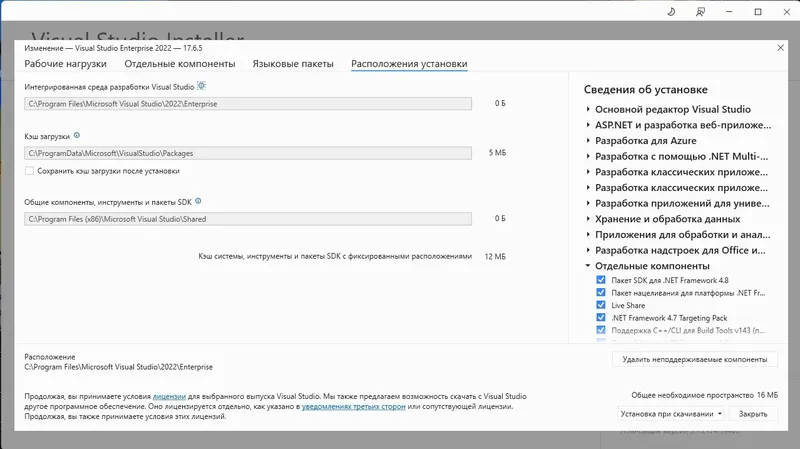
Task: Expand Хранение и обработка данных
Action: point(588,219)
